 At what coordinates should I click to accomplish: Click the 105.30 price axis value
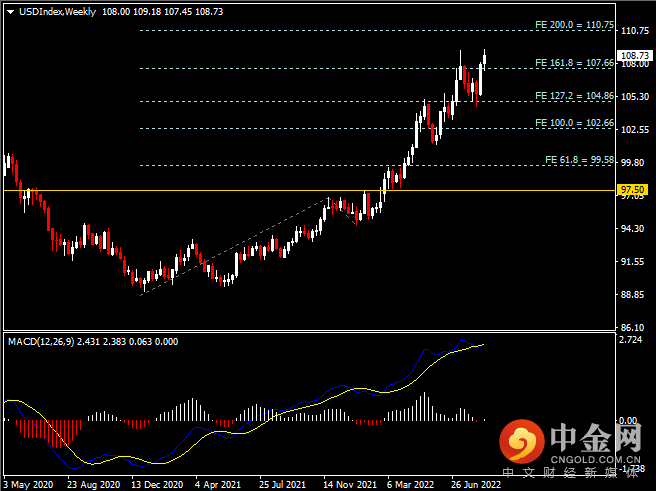[x=635, y=97]
